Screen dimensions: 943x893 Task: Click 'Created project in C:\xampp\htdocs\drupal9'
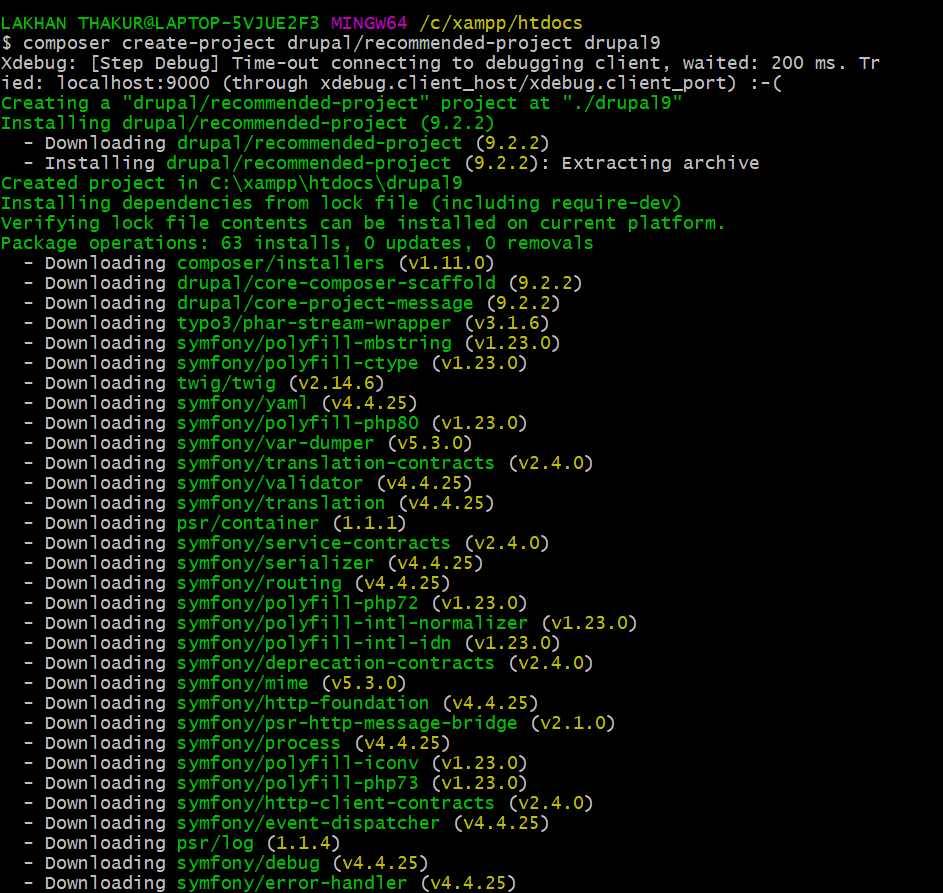point(232,183)
